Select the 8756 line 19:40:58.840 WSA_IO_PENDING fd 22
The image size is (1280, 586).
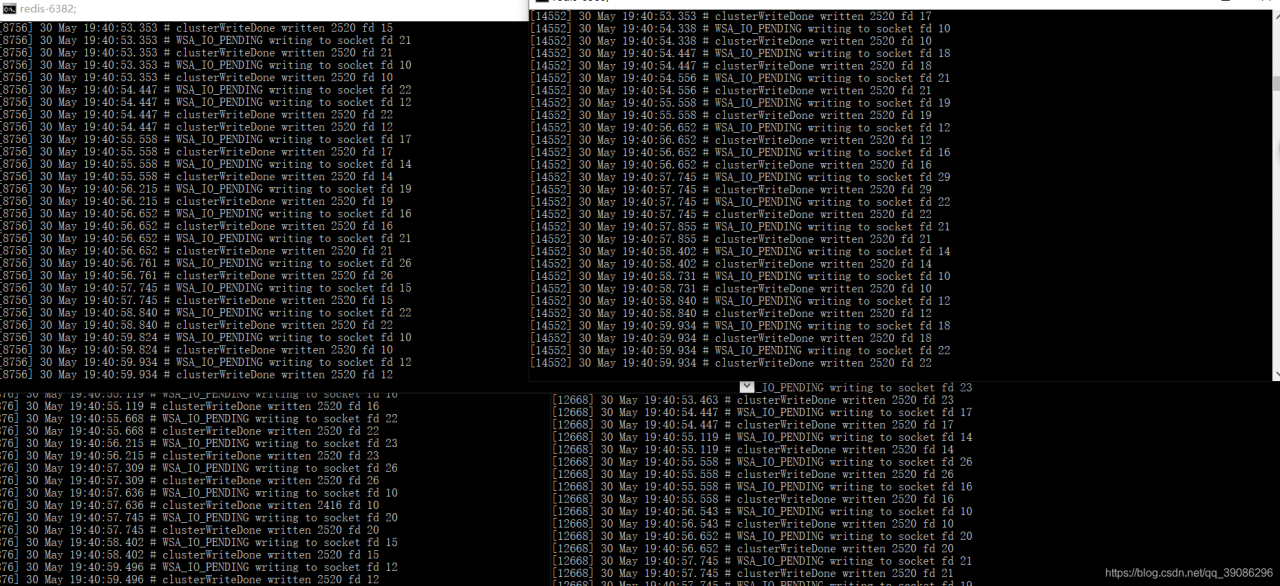point(205,312)
